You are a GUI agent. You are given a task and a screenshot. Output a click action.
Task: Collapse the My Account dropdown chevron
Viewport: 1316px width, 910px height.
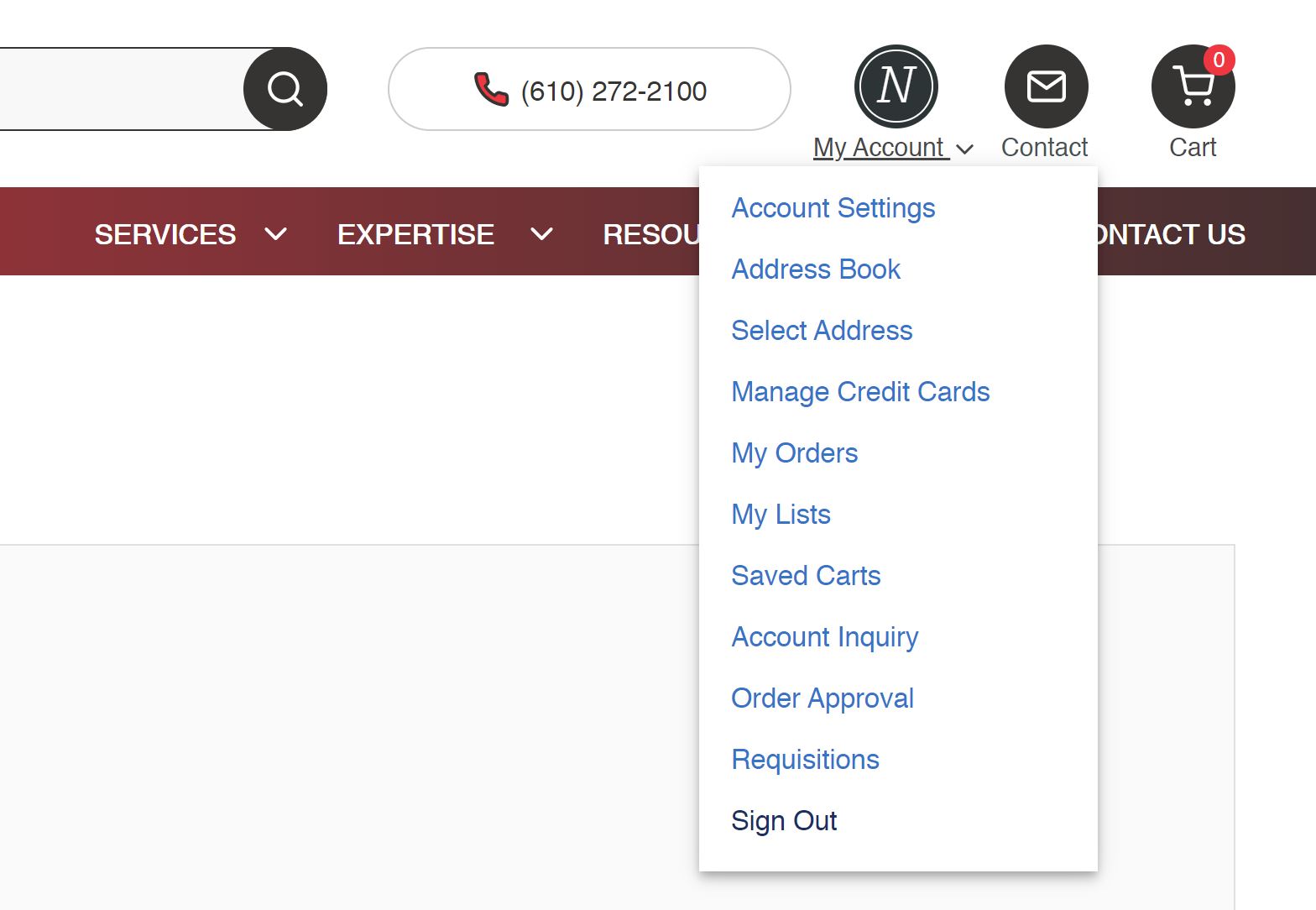pyautogui.click(x=965, y=149)
